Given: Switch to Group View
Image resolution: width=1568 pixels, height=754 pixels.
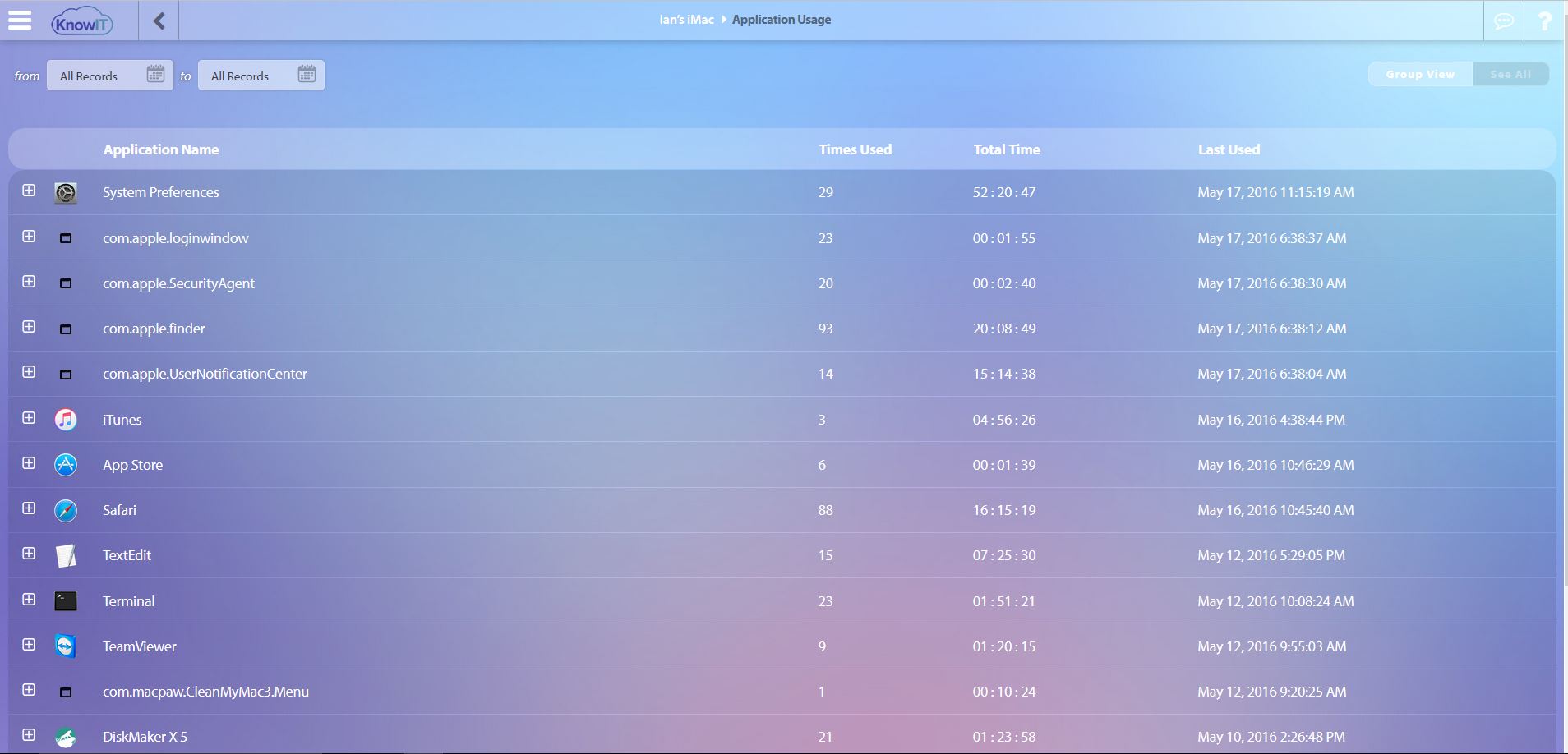Looking at the screenshot, I should [x=1420, y=74].
